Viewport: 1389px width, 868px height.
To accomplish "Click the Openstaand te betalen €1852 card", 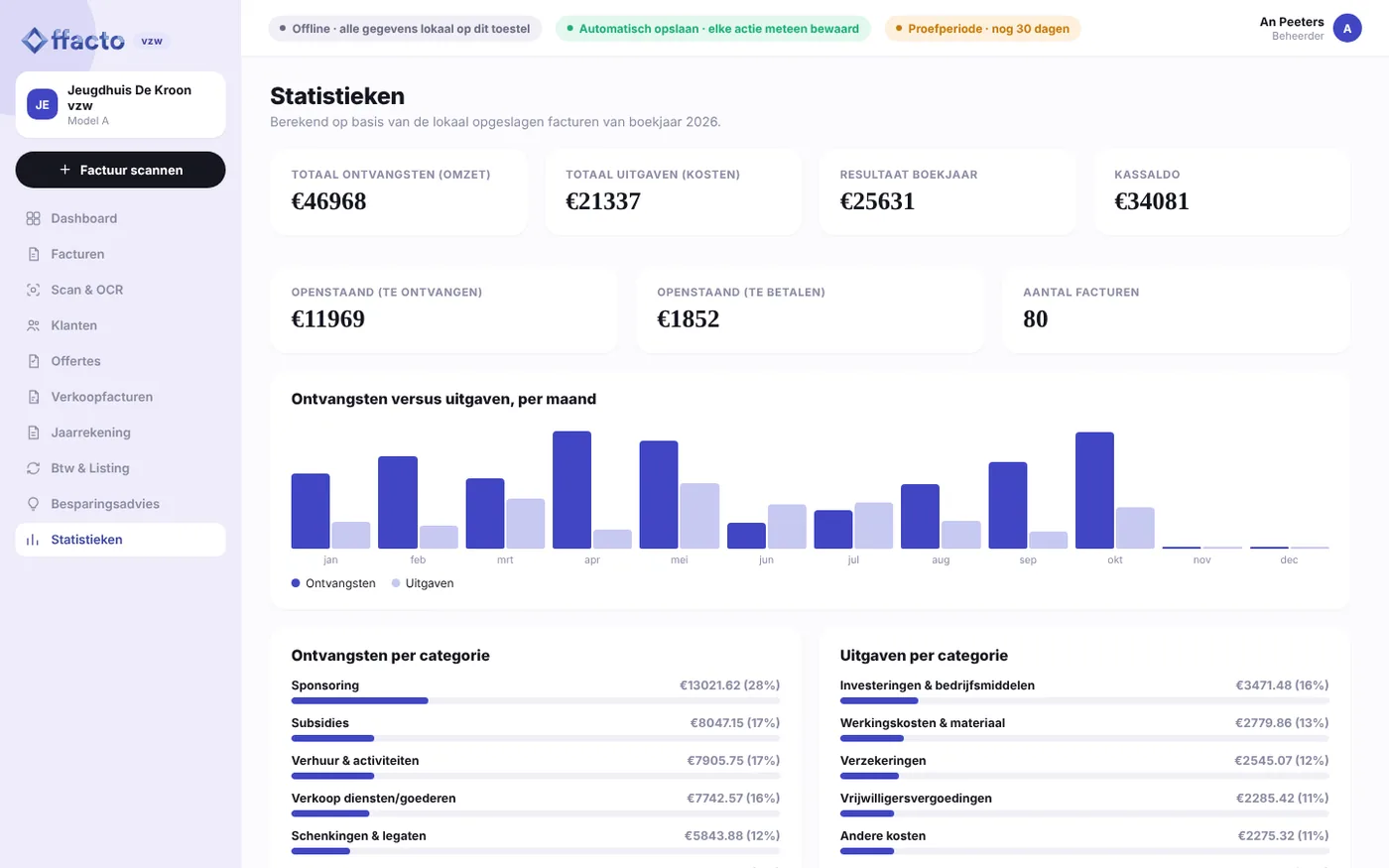I will click(810, 310).
